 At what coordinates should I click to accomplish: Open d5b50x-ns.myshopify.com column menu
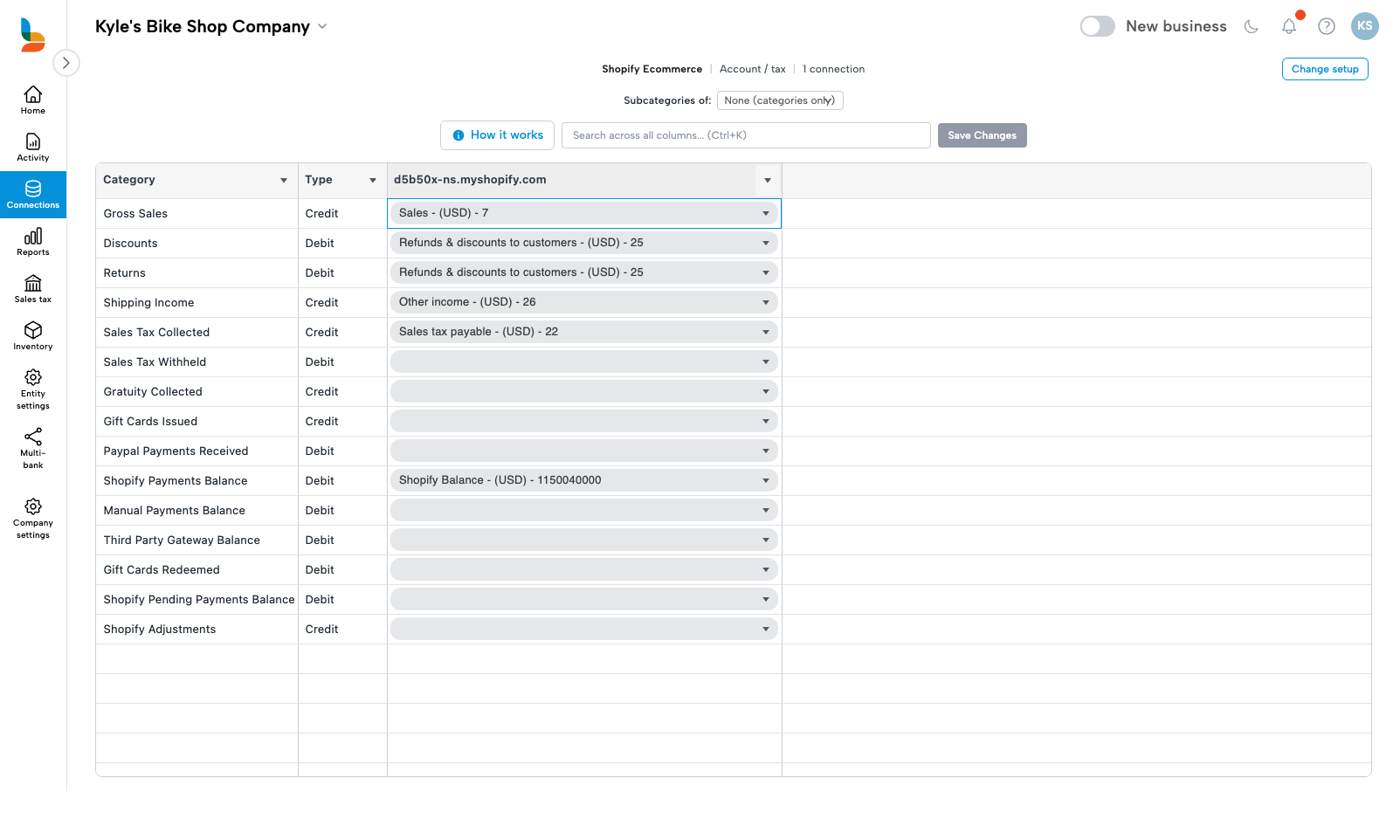768,181
